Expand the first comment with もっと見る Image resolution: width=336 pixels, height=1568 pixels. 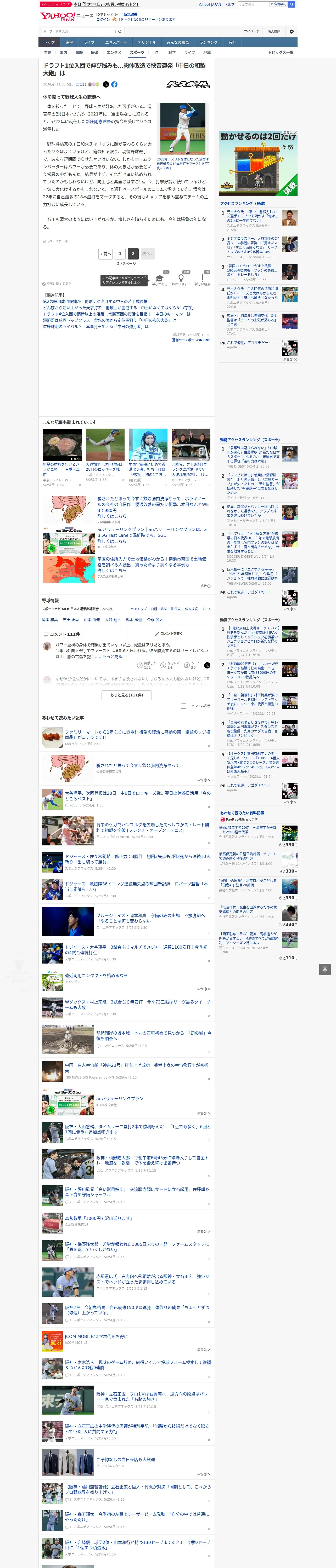pyautogui.click(x=112, y=657)
